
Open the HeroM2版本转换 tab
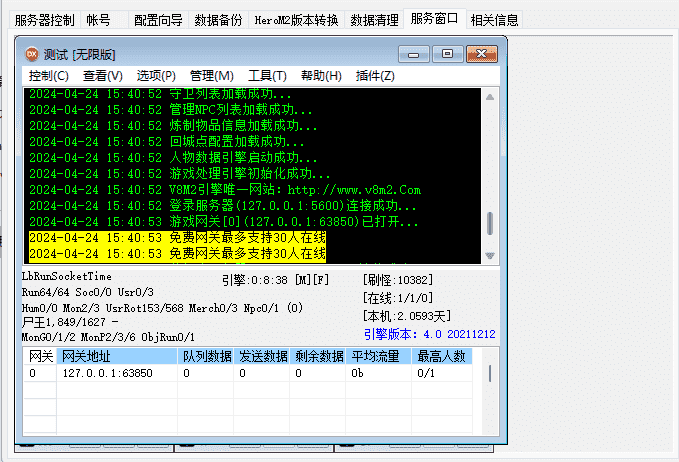click(296, 20)
